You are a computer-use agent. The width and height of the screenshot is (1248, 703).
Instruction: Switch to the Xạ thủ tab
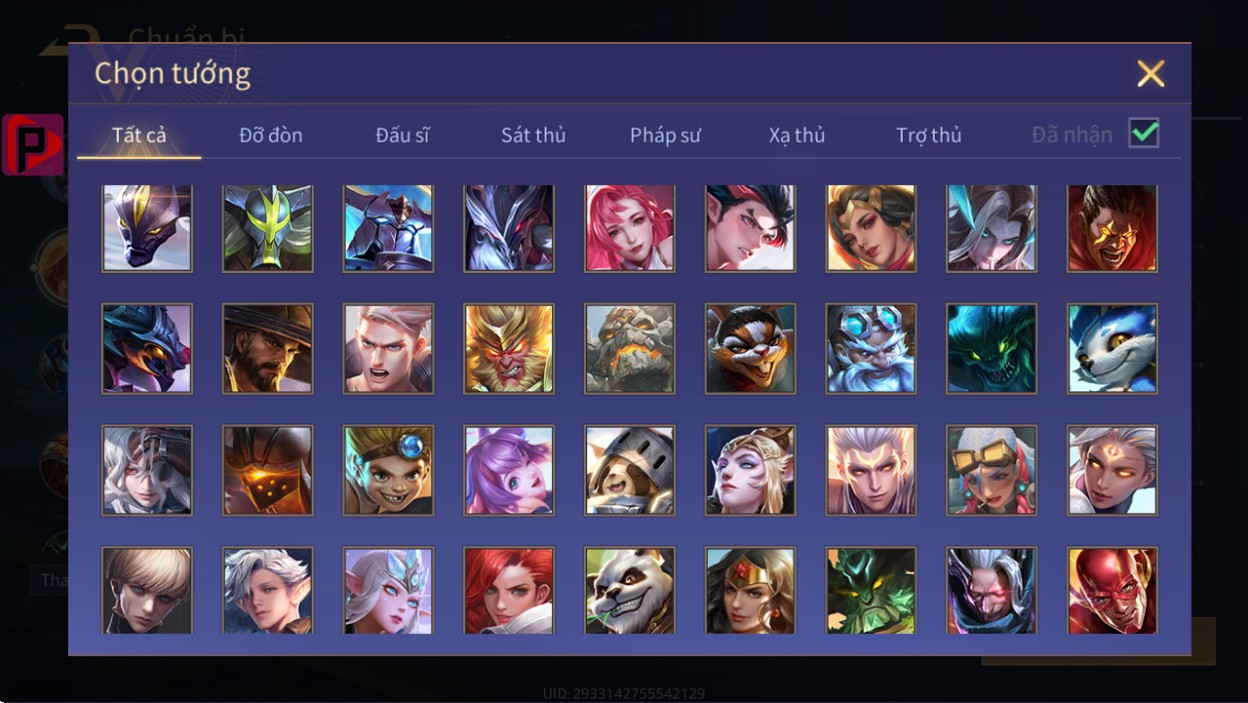(x=797, y=135)
